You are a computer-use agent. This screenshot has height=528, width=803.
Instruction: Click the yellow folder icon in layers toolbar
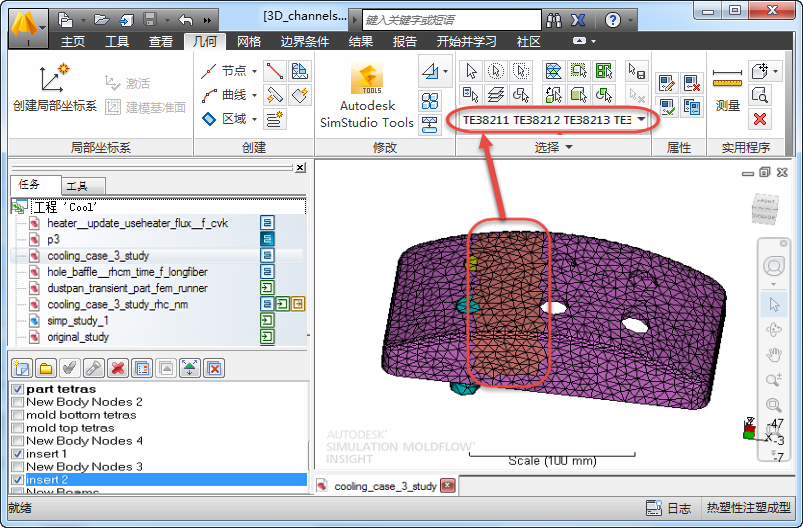tap(46, 368)
